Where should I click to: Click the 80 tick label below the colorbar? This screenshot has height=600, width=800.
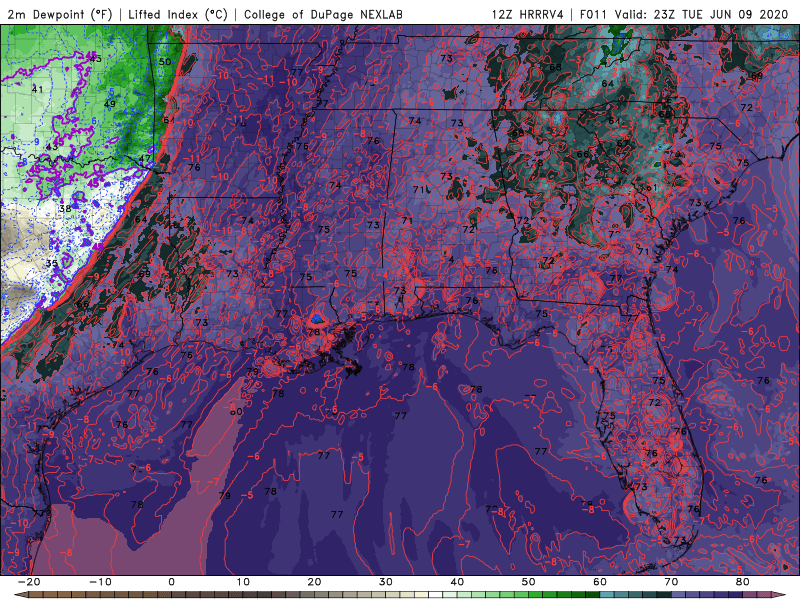743,582
